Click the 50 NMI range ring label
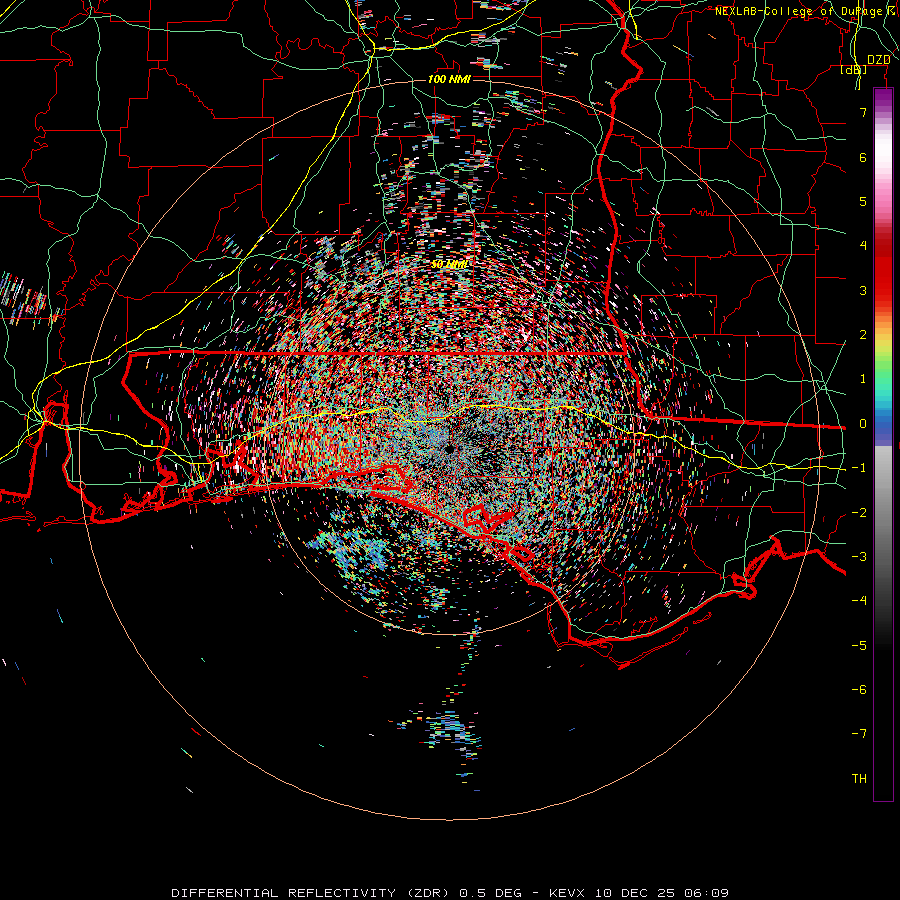This screenshot has height=900, width=900. click(x=449, y=265)
